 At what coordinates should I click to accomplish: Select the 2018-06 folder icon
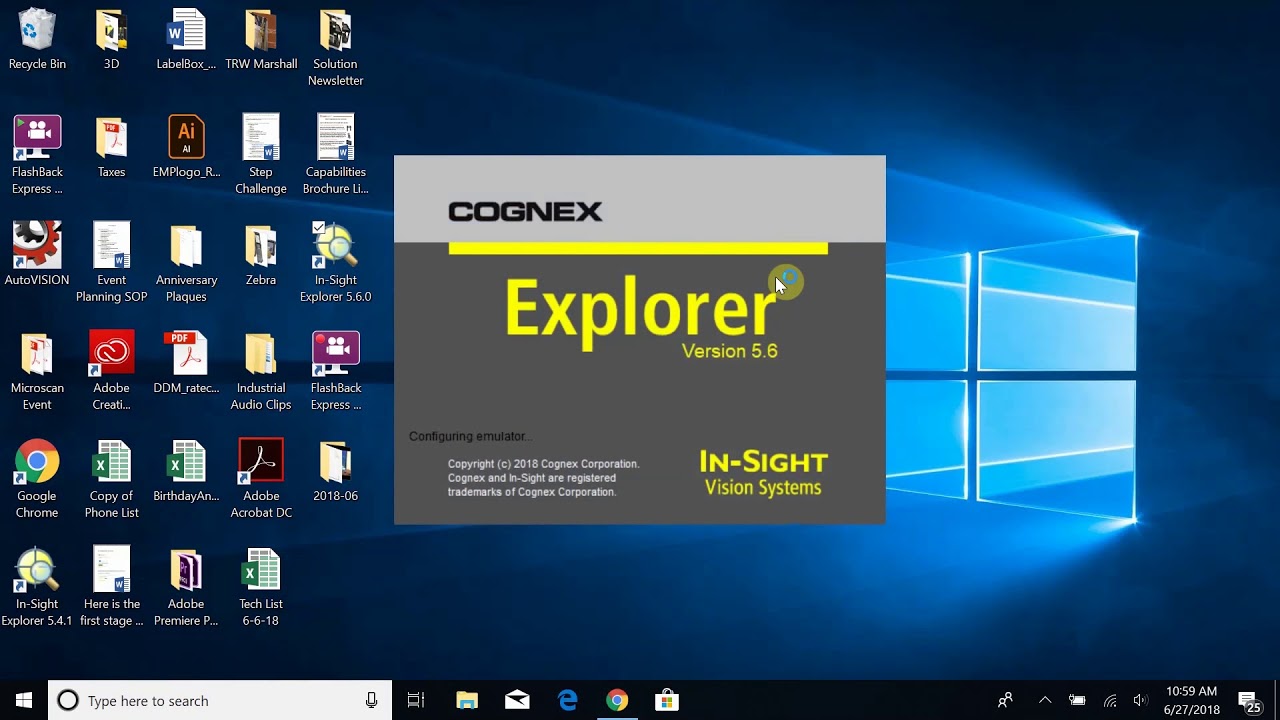335,462
